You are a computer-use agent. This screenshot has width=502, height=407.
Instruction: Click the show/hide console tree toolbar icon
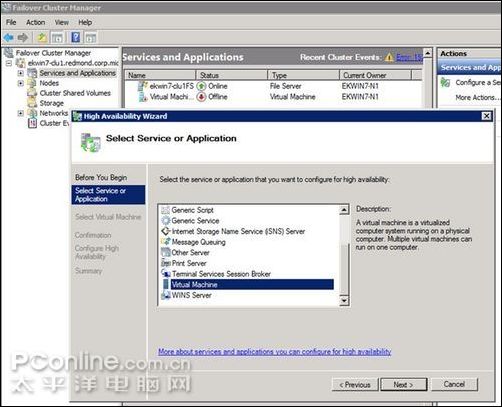click(x=57, y=38)
